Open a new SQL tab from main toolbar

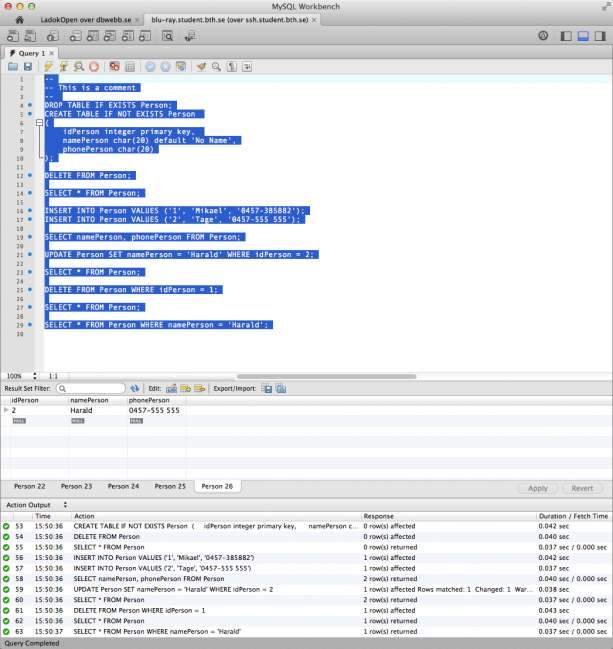pos(12,36)
